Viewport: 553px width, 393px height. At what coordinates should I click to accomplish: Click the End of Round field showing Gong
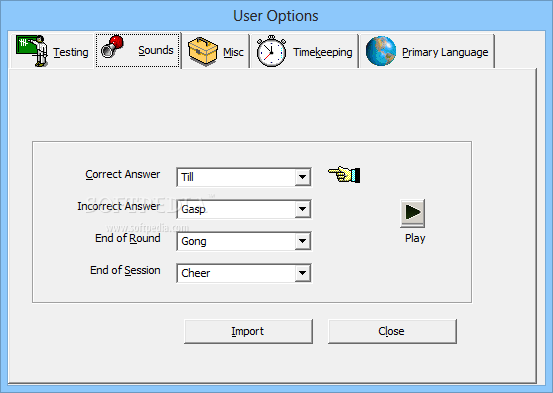pos(244,241)
